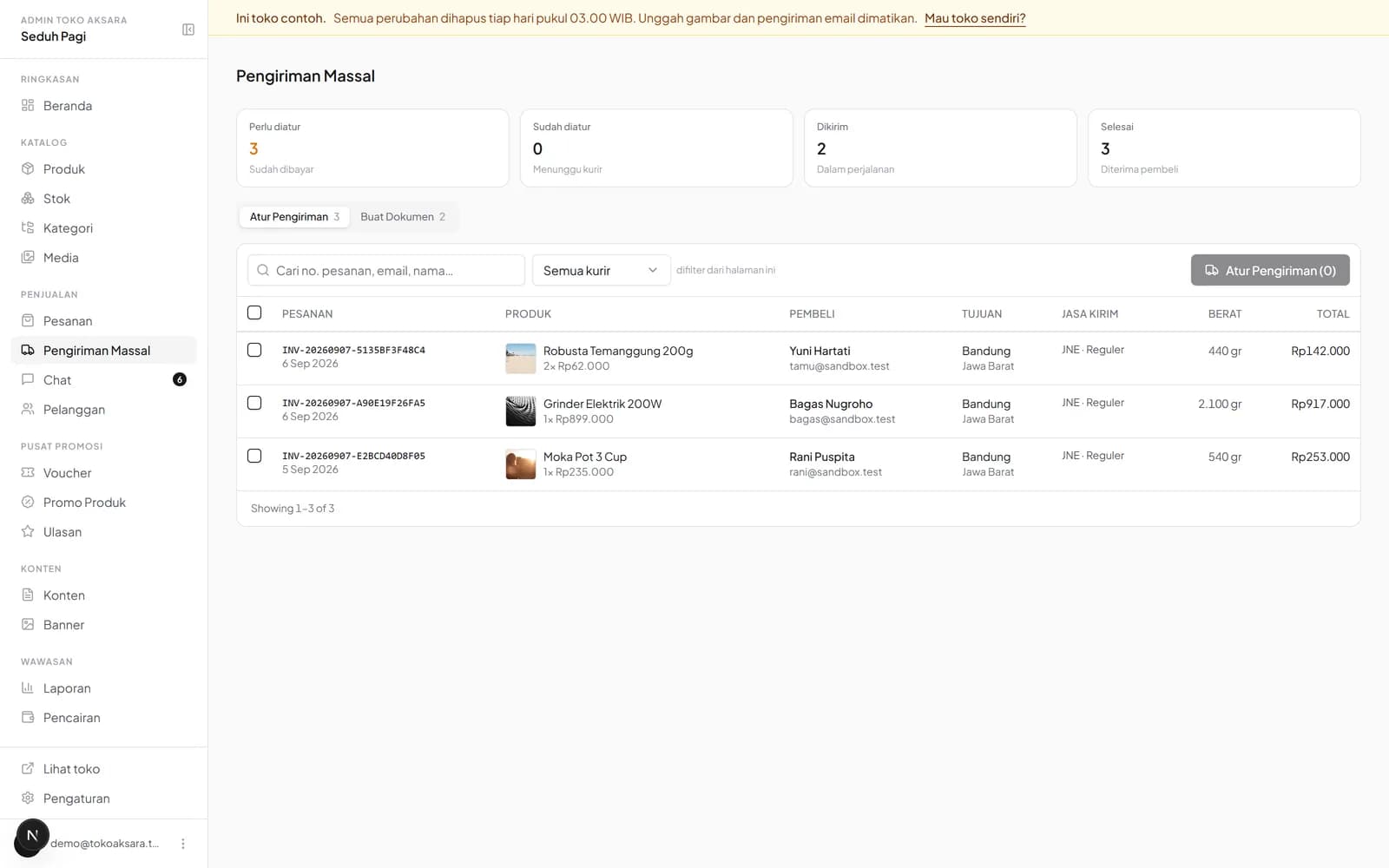Collapse the sidebar using the panel icon
The image size is (1389, 868).
pos(188,30)
